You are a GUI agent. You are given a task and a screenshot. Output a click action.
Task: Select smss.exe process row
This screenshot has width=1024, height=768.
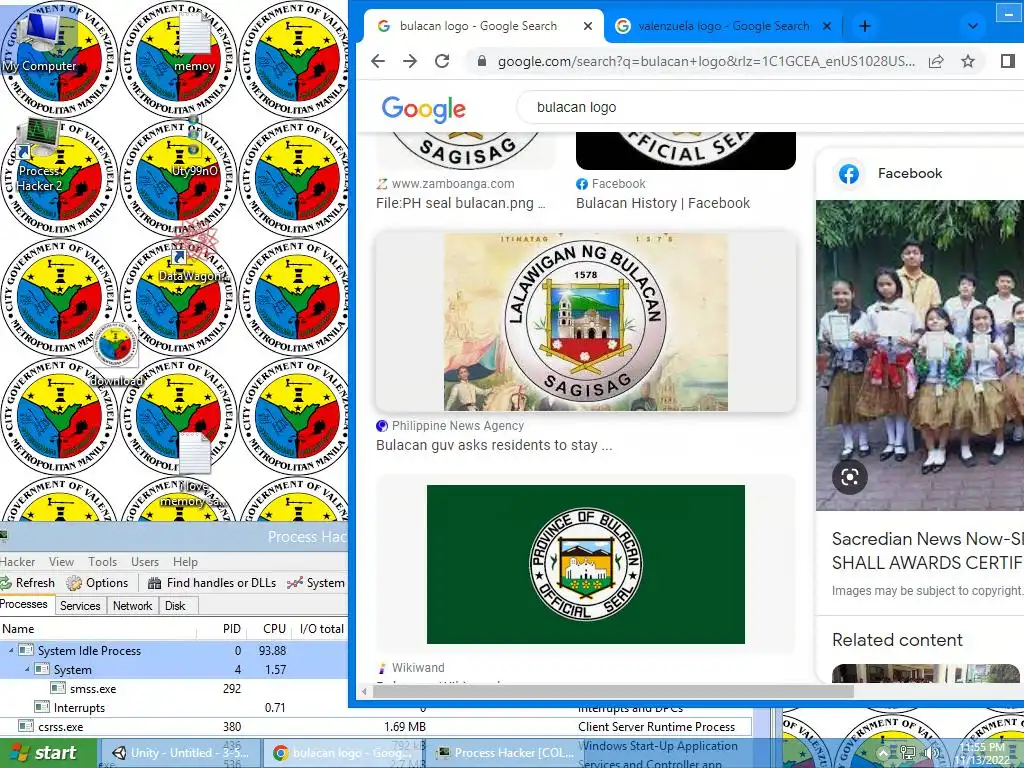(x=174, y=688)
